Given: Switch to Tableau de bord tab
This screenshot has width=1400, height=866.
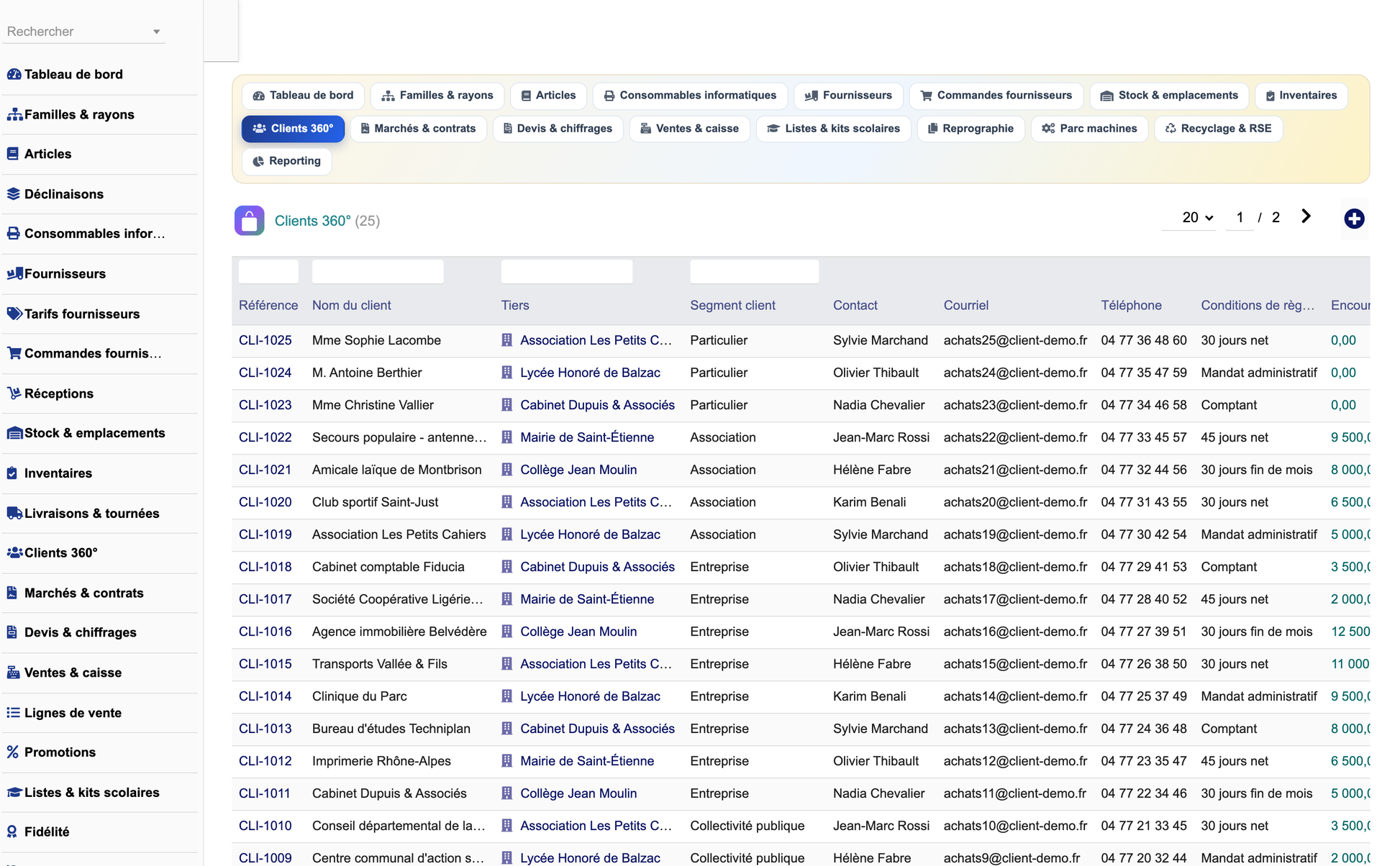Looking at the screenshot, I should 303,96.
